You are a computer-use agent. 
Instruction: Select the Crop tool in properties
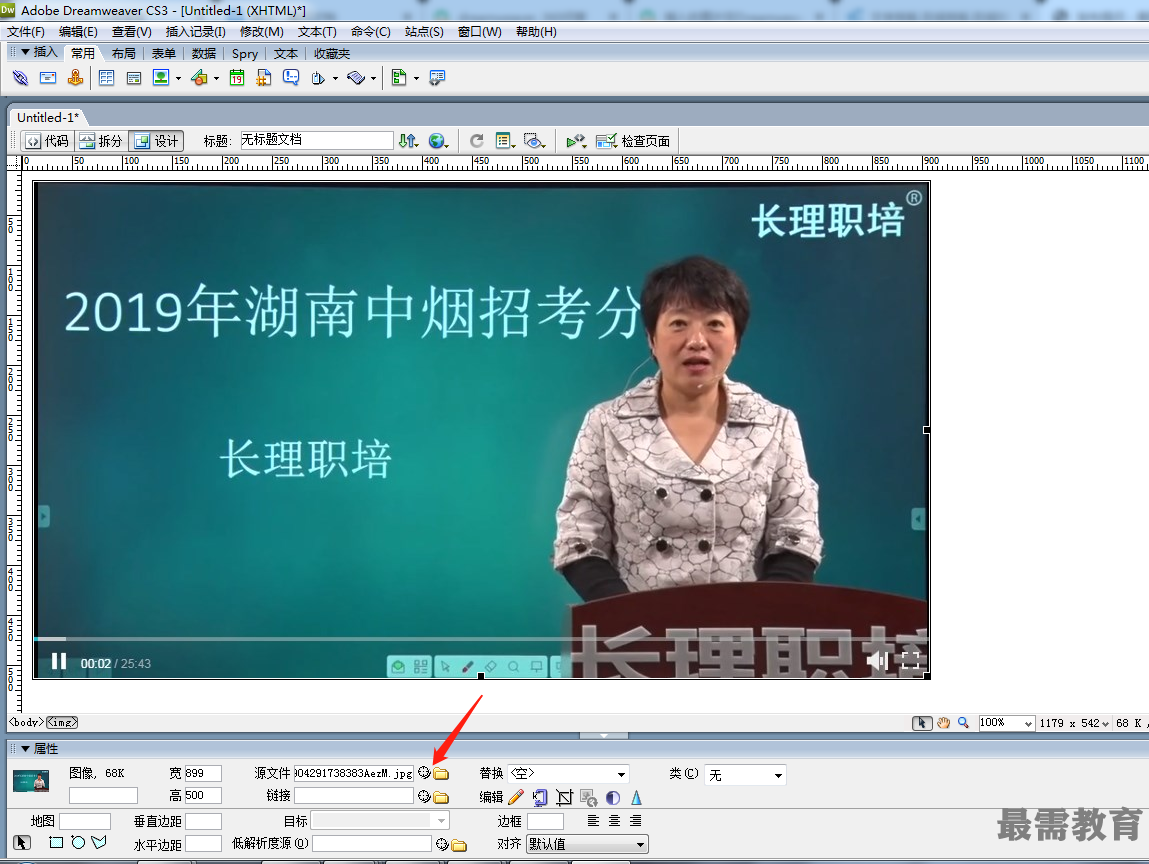pos(564,797)
